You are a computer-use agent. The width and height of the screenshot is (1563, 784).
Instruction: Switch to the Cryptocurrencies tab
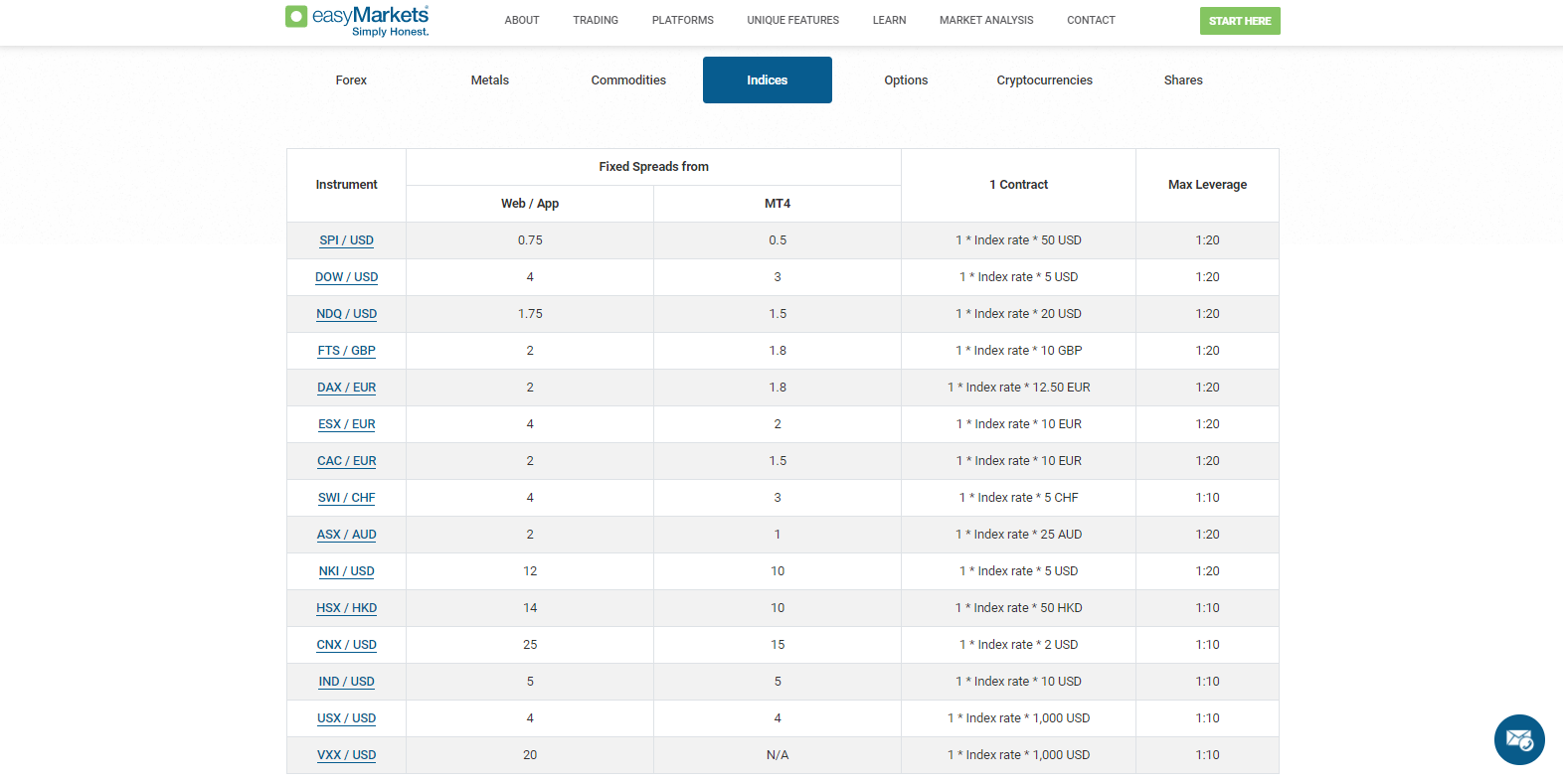(x=1045, y=79)
